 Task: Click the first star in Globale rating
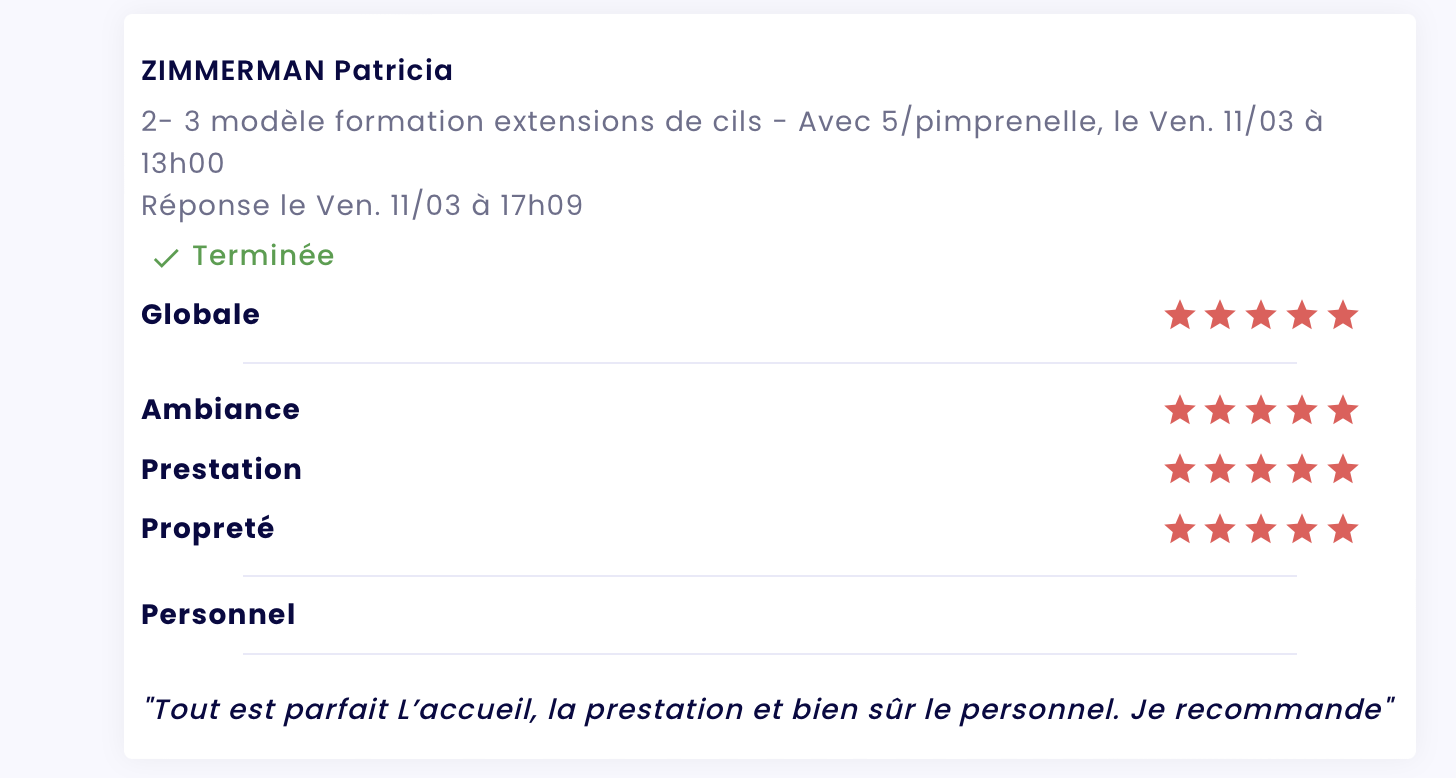coord(1180,316)
